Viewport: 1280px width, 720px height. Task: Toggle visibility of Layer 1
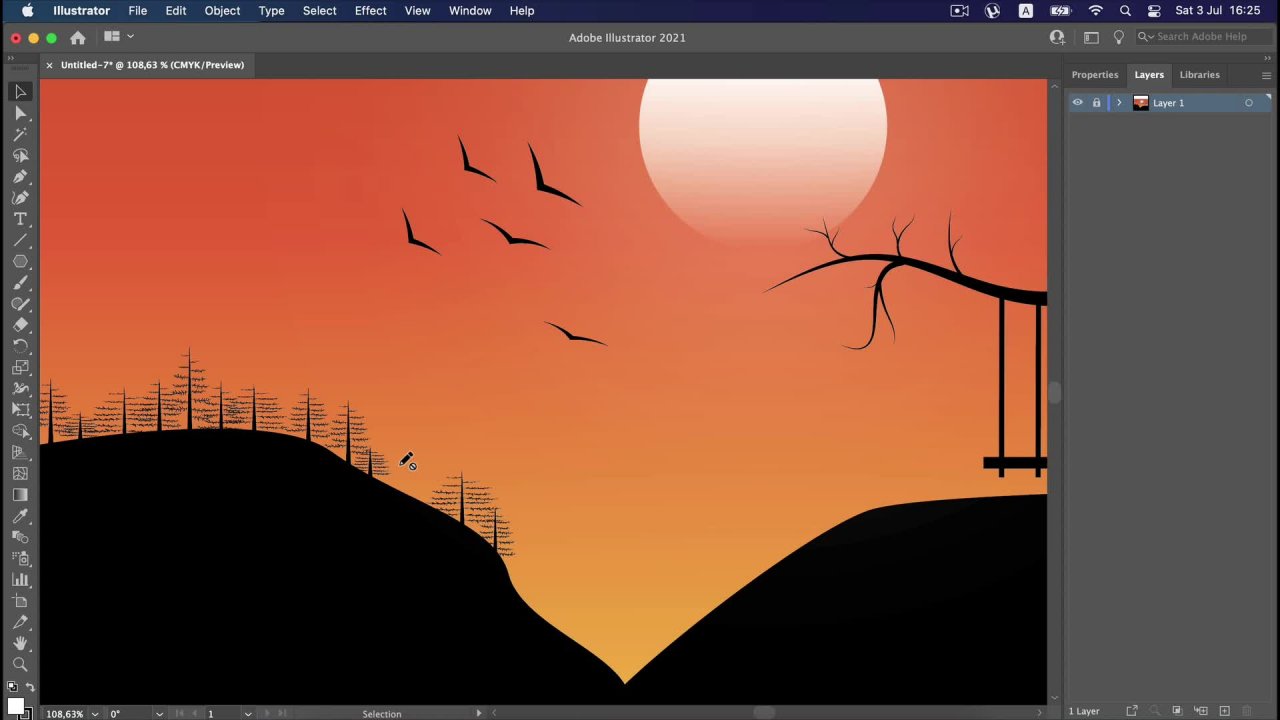pos(1077,103)
